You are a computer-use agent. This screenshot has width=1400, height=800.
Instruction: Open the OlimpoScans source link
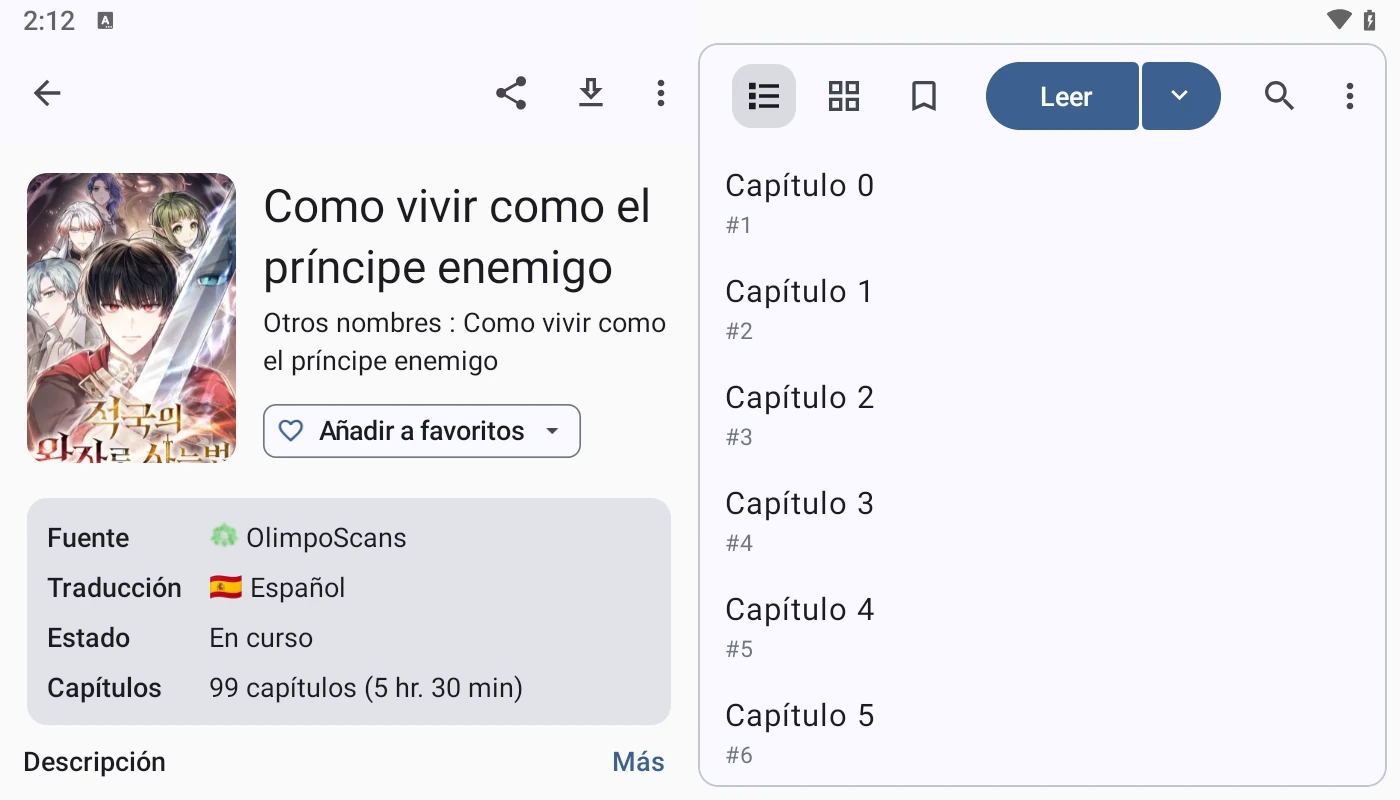point(326,538)
